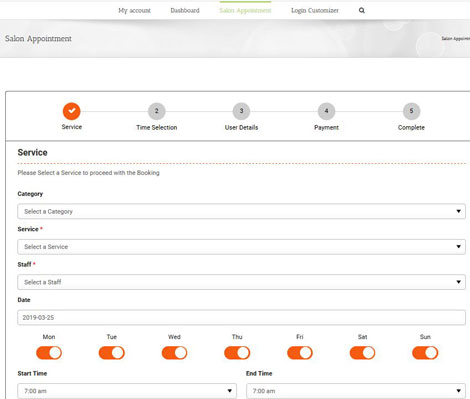This screenshot has height=399, width=470.
Task: Click the Payment step label
Action: (326, 127)
